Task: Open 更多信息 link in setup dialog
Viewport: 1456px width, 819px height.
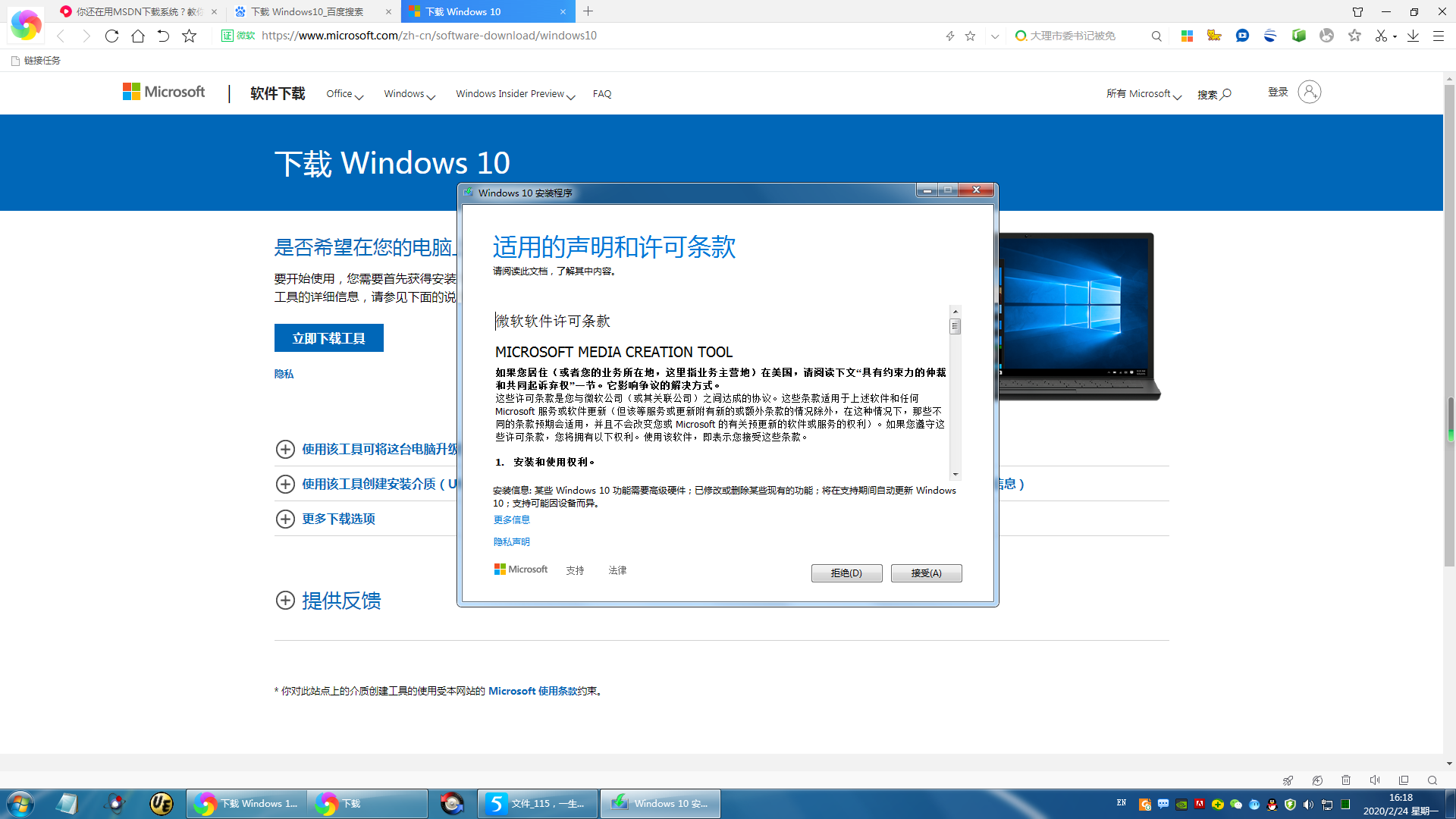Action: (x=512, y=519)
